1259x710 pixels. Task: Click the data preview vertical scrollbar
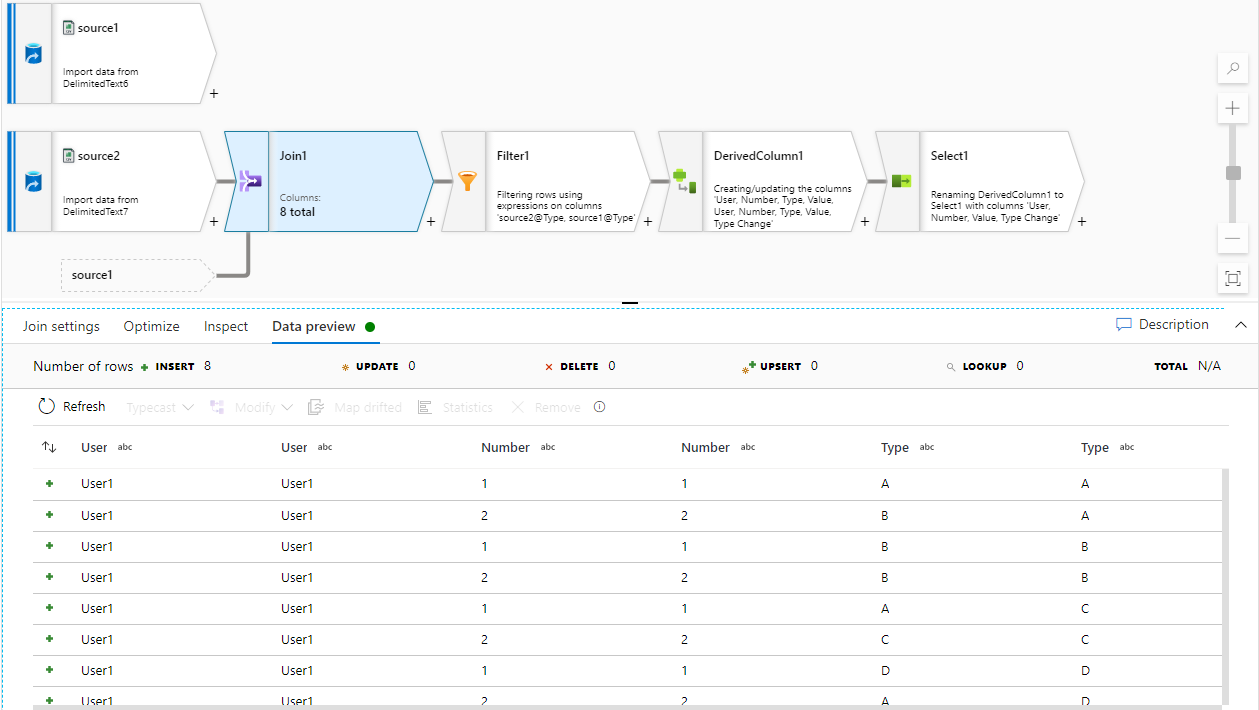(x=1224, y=587)
